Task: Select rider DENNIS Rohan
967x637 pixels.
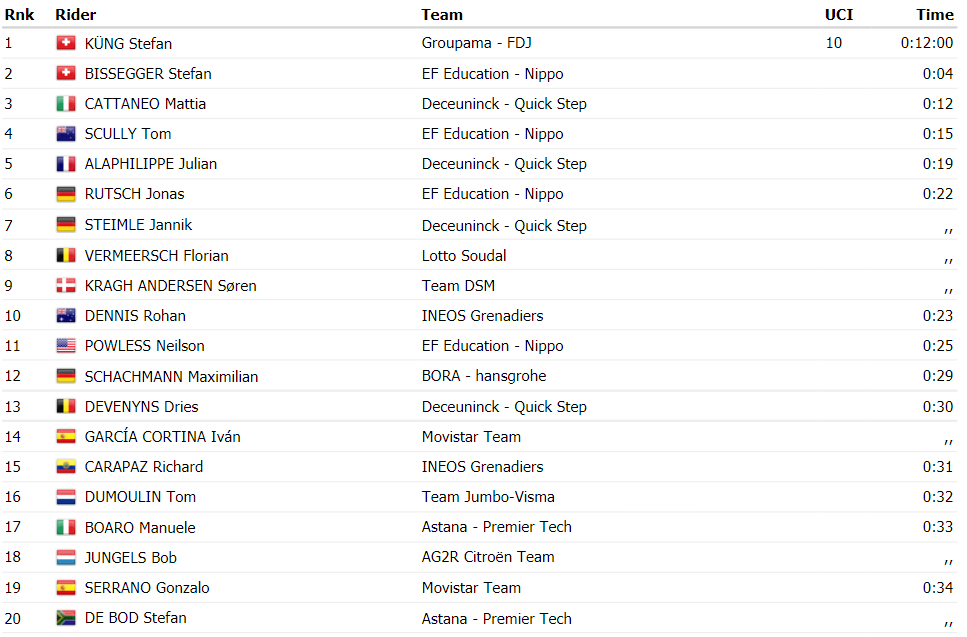Action: tap(135, 316)
